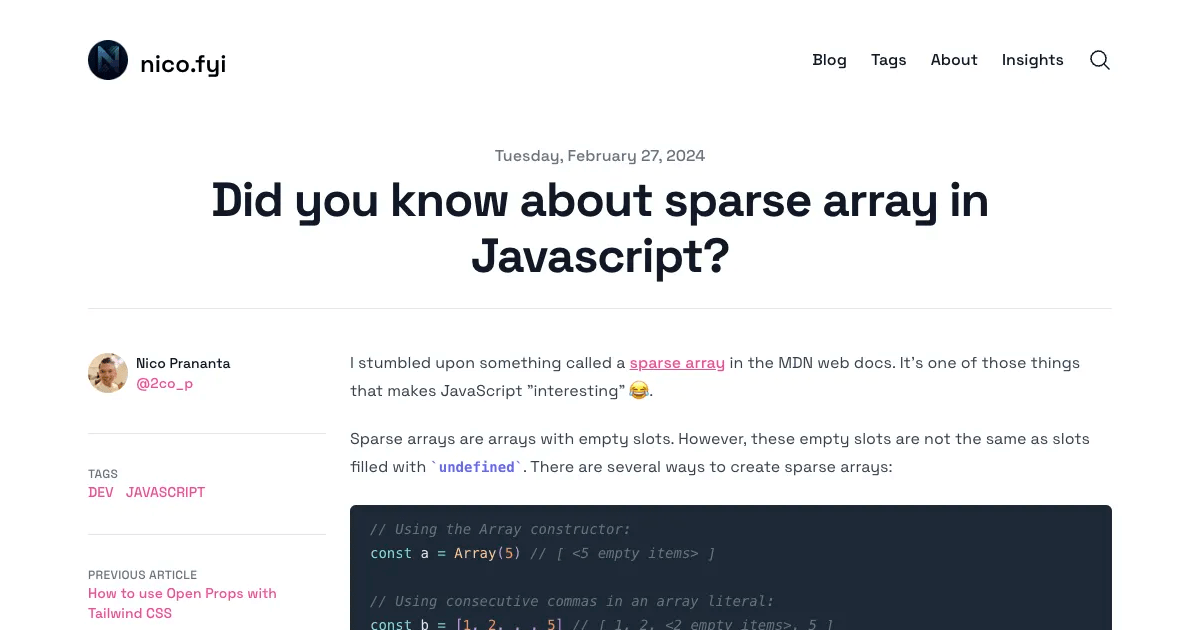Click the date Tuesday, February 27, 2024
Image resolution: width=1200 pixels, height=630 pixels.
coord(600,156)
